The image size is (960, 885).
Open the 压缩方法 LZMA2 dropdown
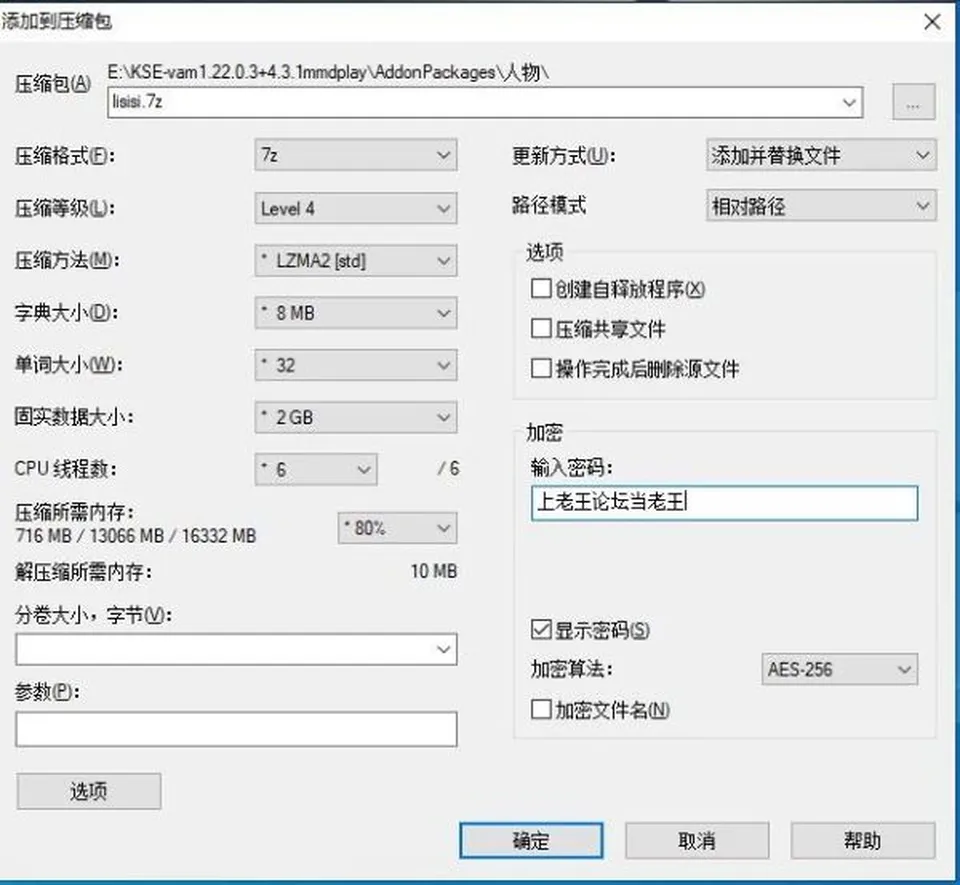(356, 261)
